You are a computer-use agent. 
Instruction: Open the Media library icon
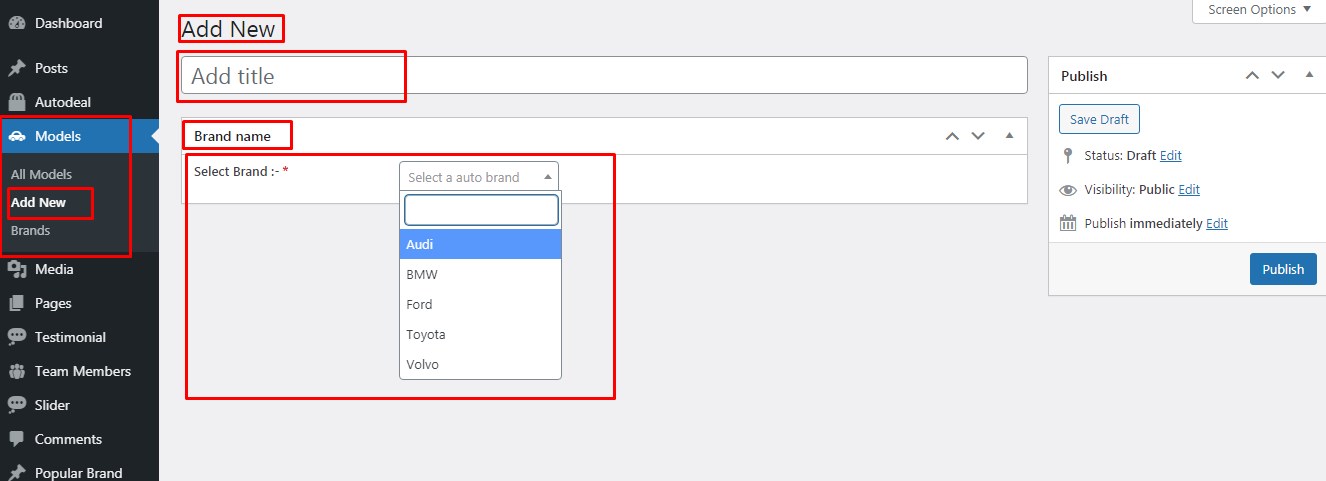[x=17, y=269]
